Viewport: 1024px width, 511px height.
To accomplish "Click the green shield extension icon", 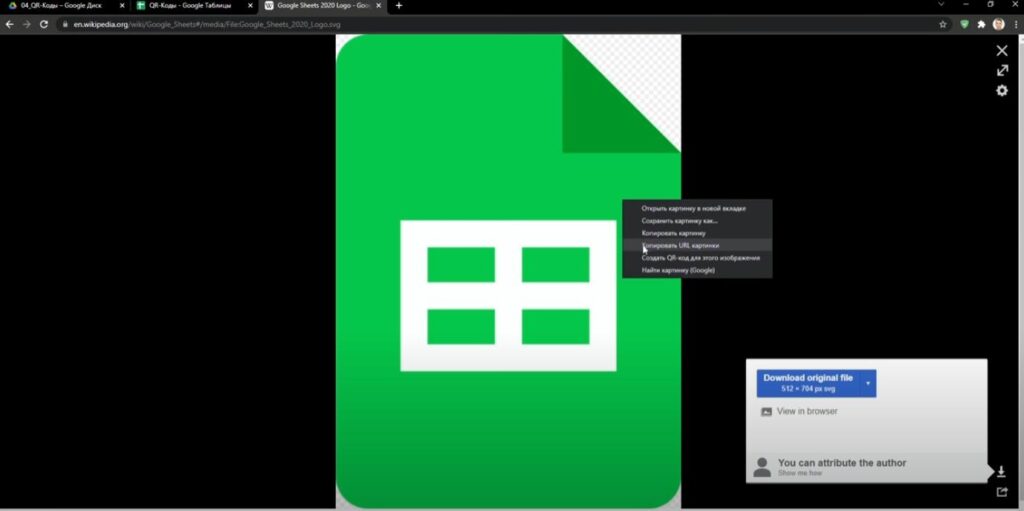I will coord(964,23).
